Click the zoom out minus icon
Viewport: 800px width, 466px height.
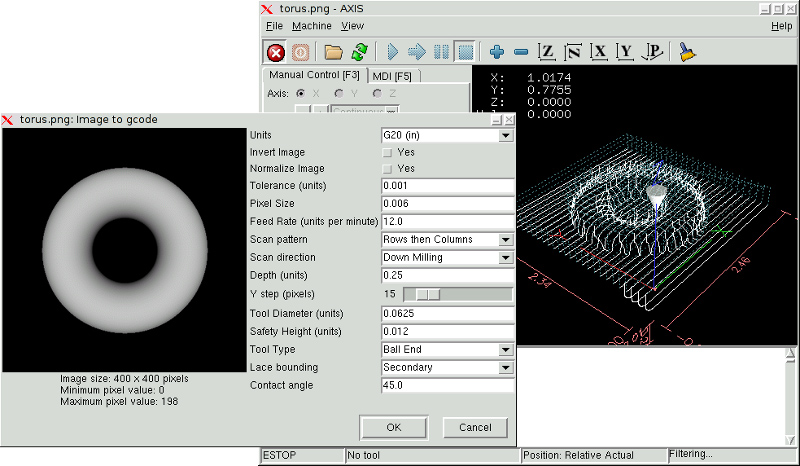[521, 52]
